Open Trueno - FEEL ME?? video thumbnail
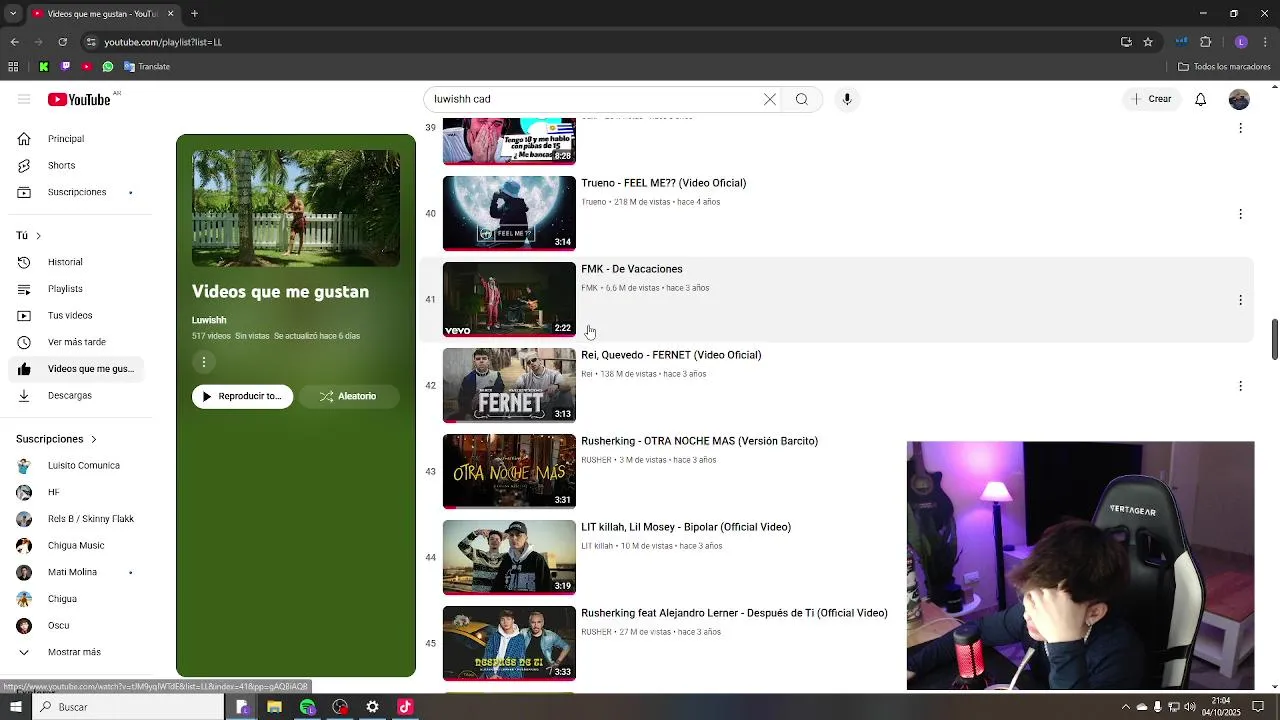 click(x=509, y=213)
